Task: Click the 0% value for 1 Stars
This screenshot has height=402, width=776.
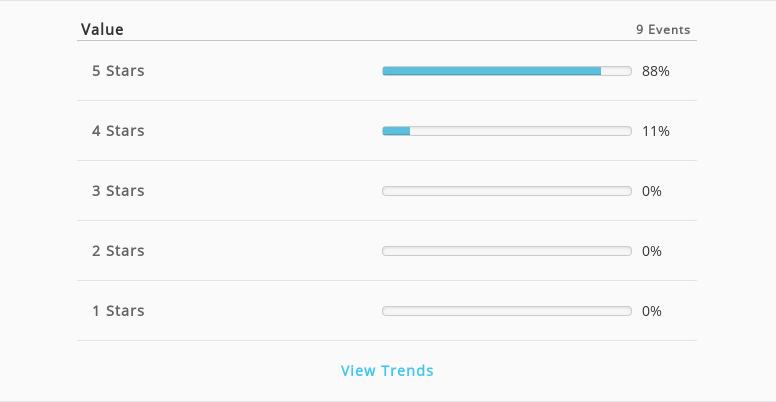Action: point(652,311)
